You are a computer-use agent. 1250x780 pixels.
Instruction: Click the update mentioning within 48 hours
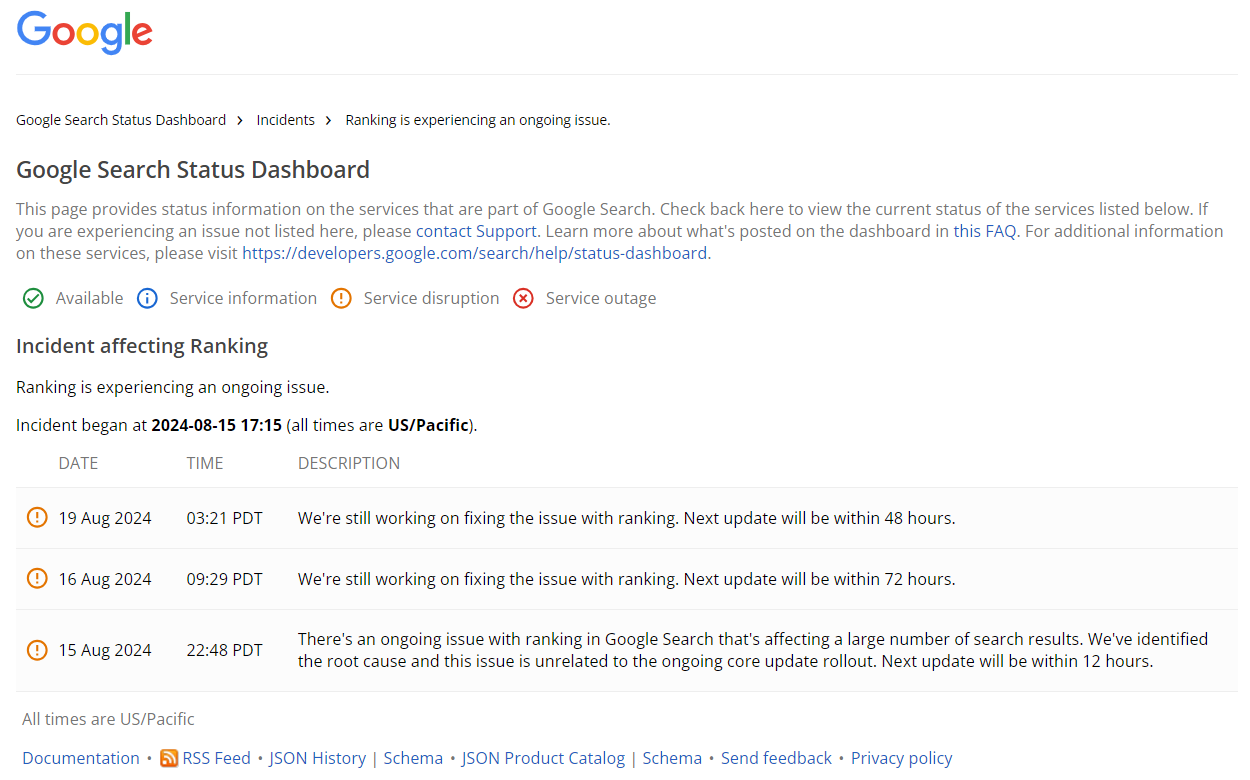pos(626,518)
